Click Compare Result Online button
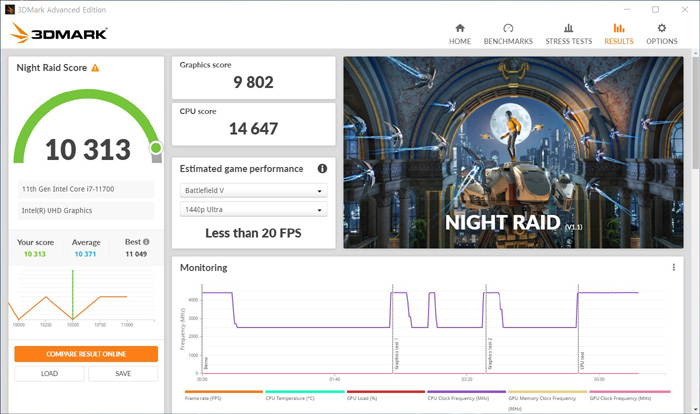 86,354
